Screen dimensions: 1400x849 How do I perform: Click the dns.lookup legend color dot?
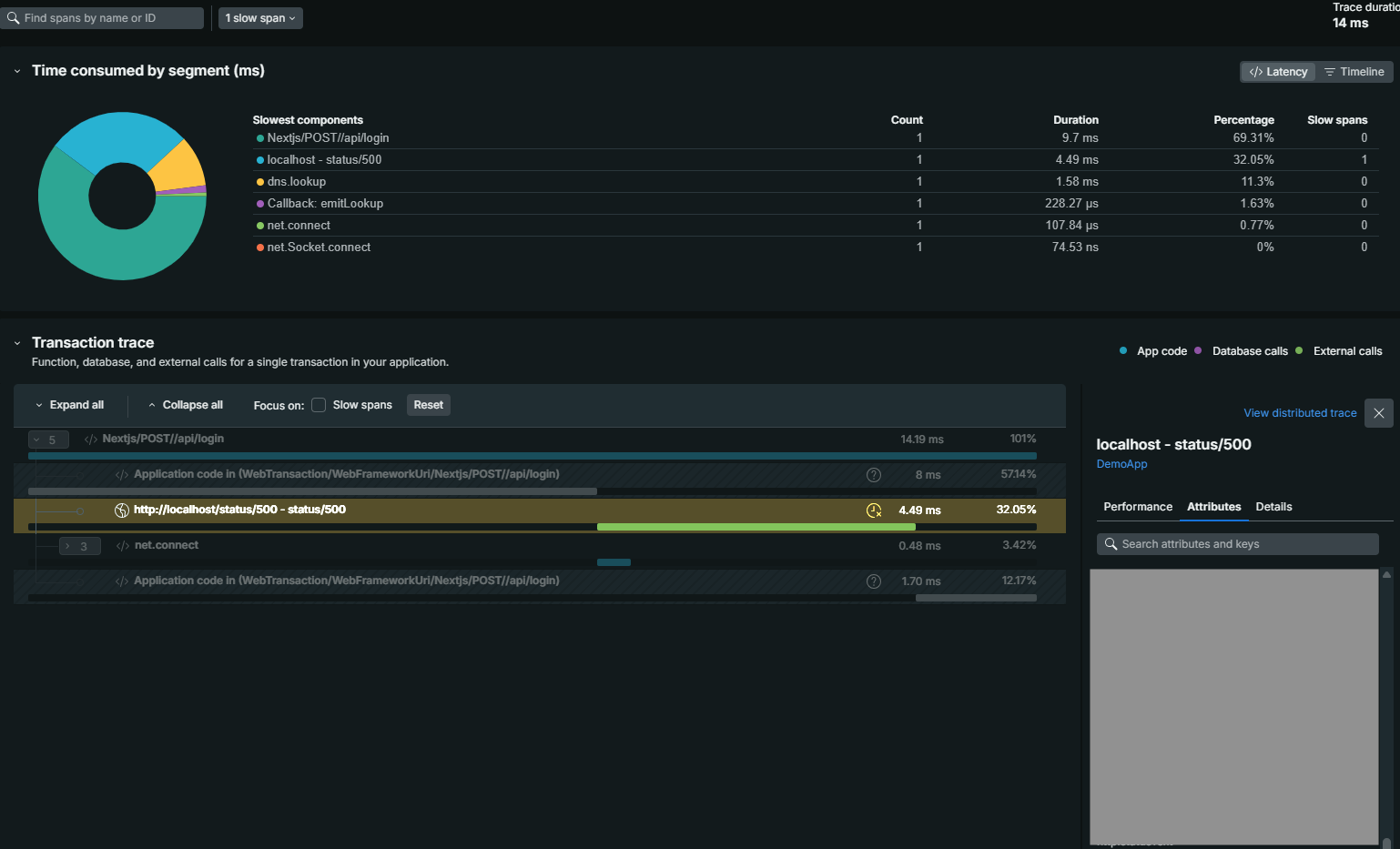(x=260, y=182)
